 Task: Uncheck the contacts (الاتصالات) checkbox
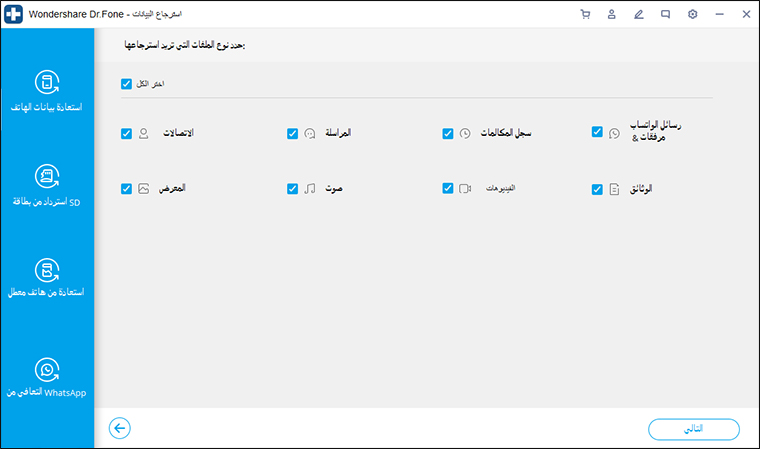[x=127, y=133]
